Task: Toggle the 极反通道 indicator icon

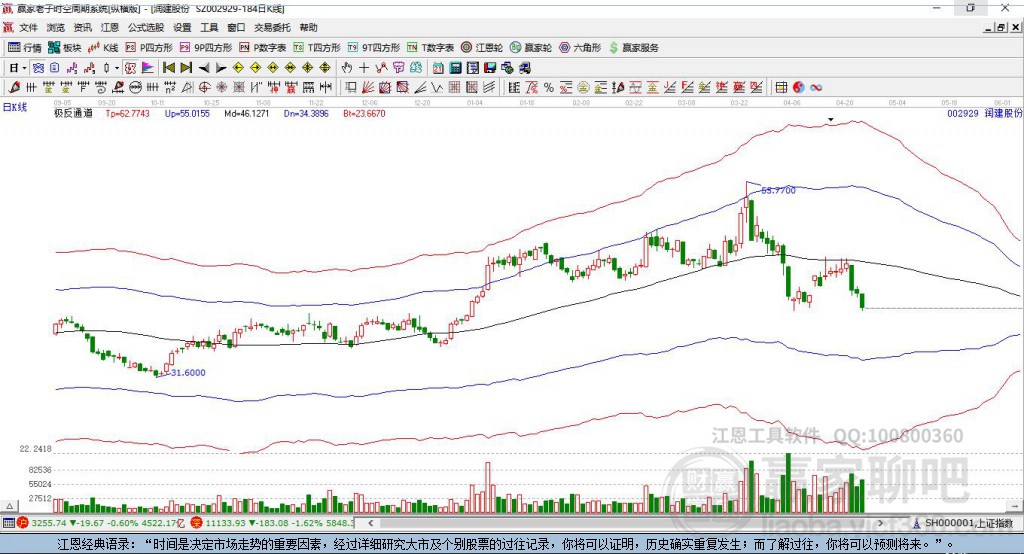Action: 130,68
